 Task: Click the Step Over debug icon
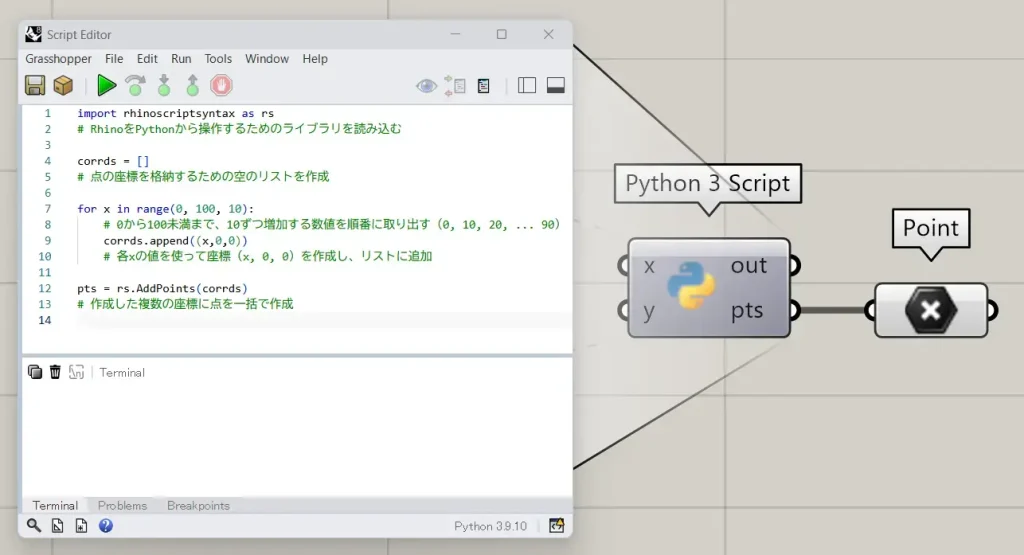tap(135, 86)
